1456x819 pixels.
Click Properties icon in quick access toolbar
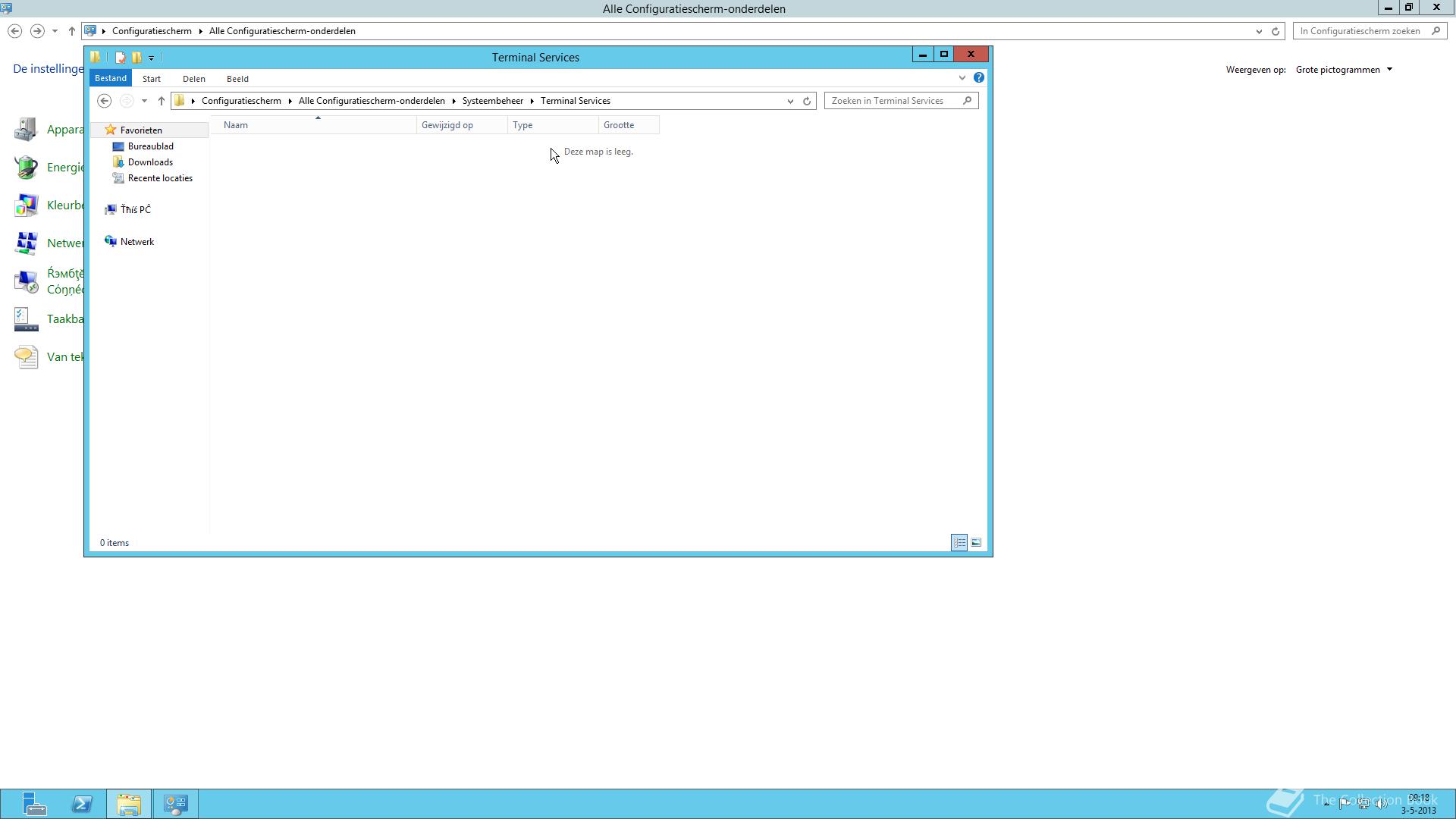point(120,58)
